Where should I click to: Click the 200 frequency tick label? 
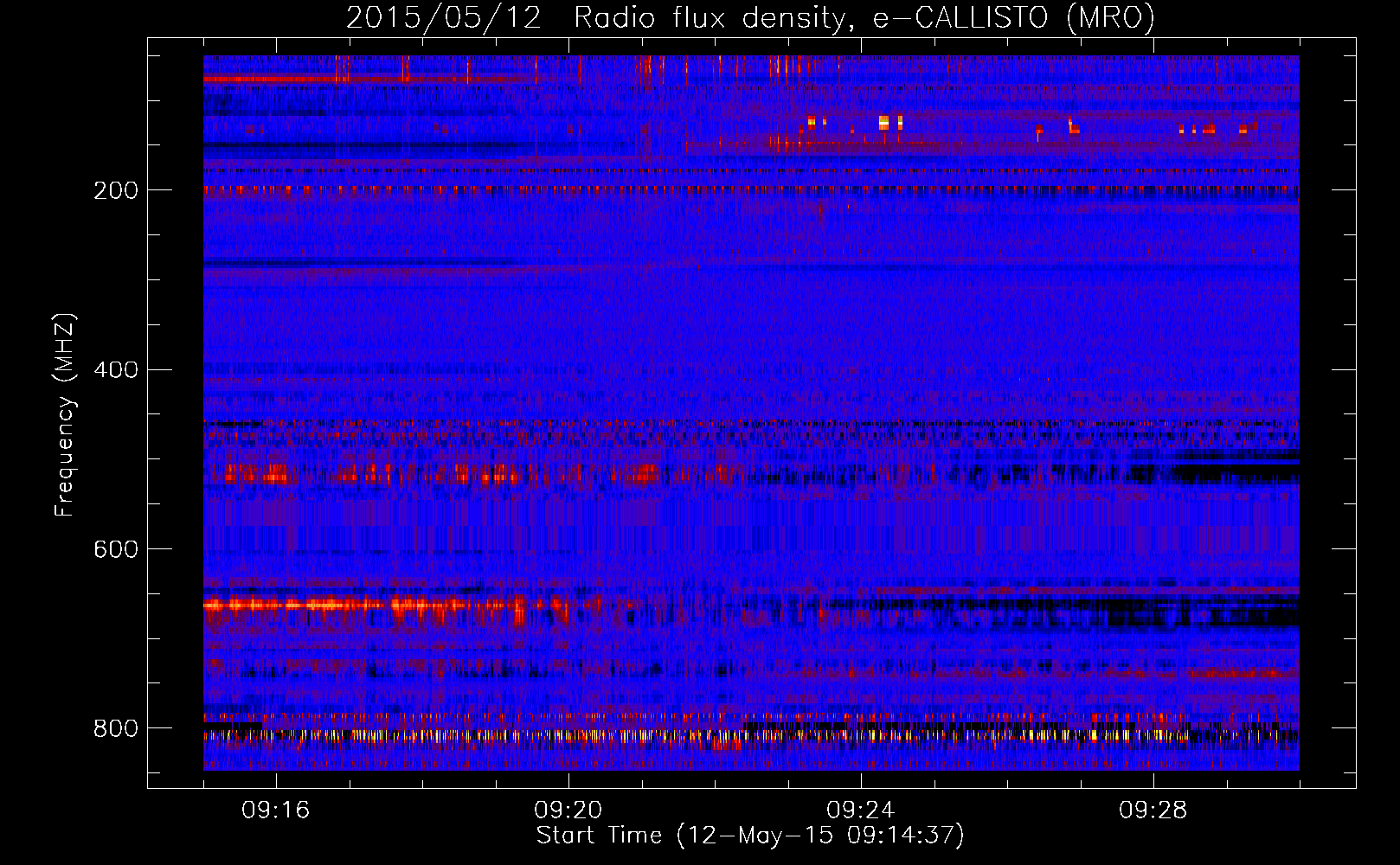pos(116,190)
